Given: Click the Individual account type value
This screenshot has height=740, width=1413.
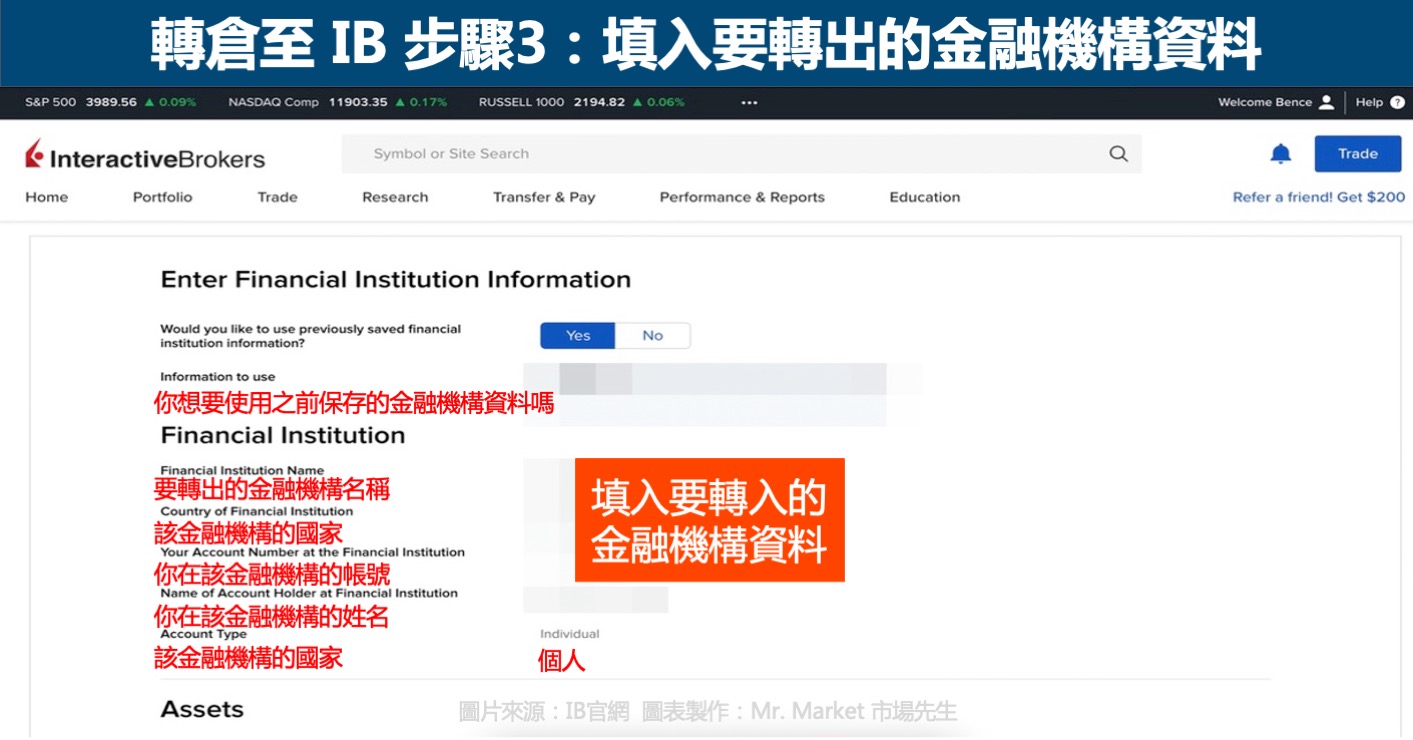Looking at the screenshot, I should click(x=570, y=634).
